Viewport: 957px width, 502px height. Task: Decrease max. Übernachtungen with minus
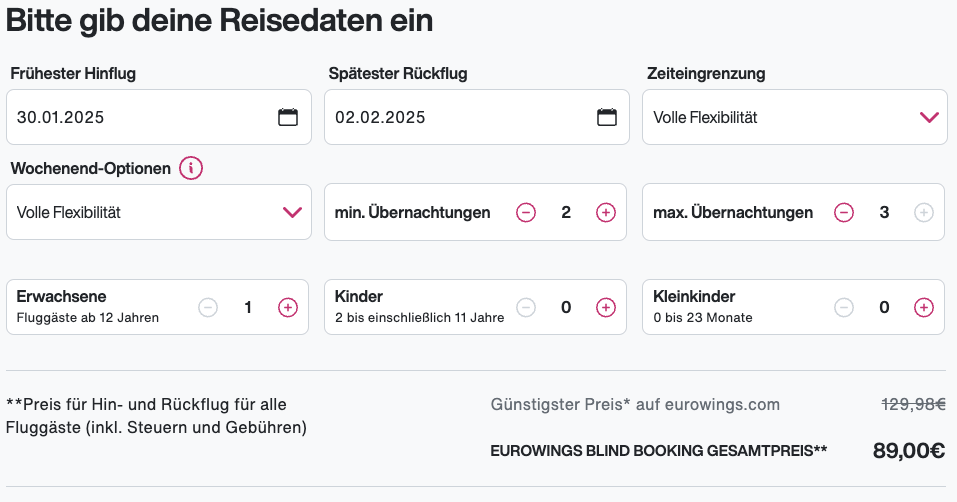(x=844, y=212)
